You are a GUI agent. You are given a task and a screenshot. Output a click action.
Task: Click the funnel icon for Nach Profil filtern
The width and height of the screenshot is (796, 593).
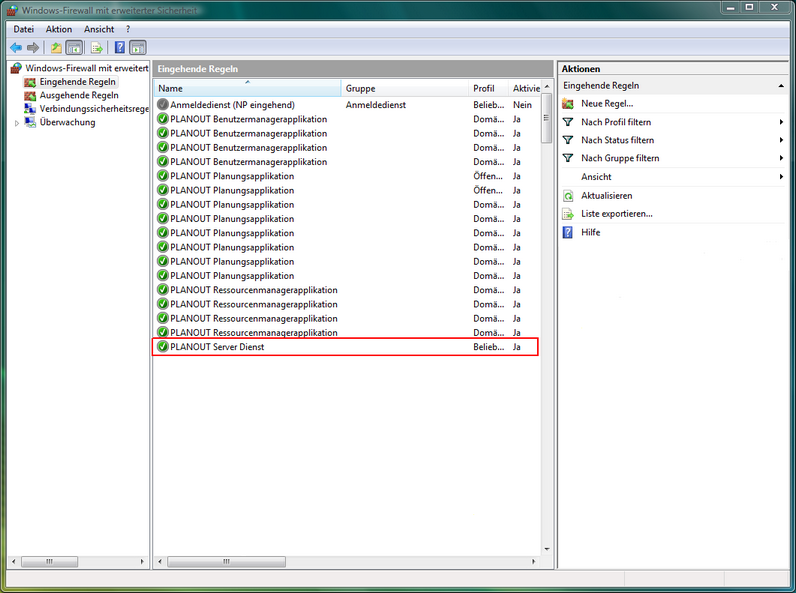(568, 122)
